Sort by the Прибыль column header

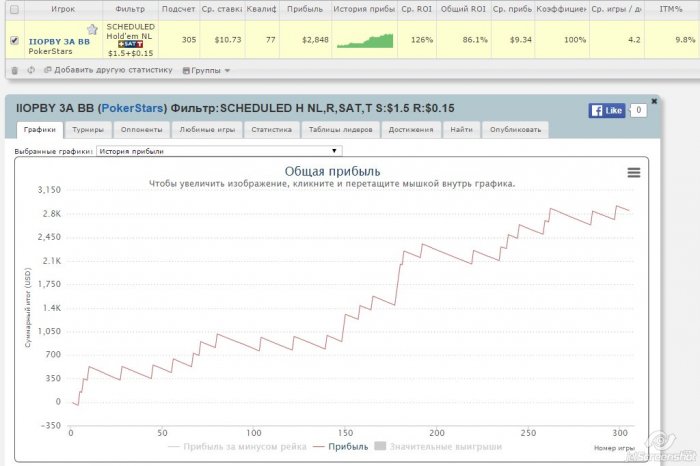tap(305, 9)
